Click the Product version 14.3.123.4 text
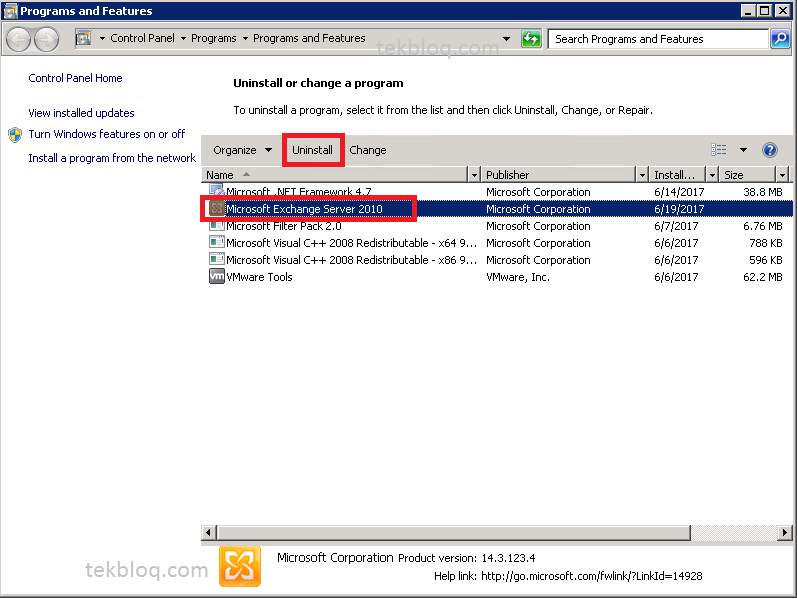This screenshot has height=599, width=797. [467, 558]
